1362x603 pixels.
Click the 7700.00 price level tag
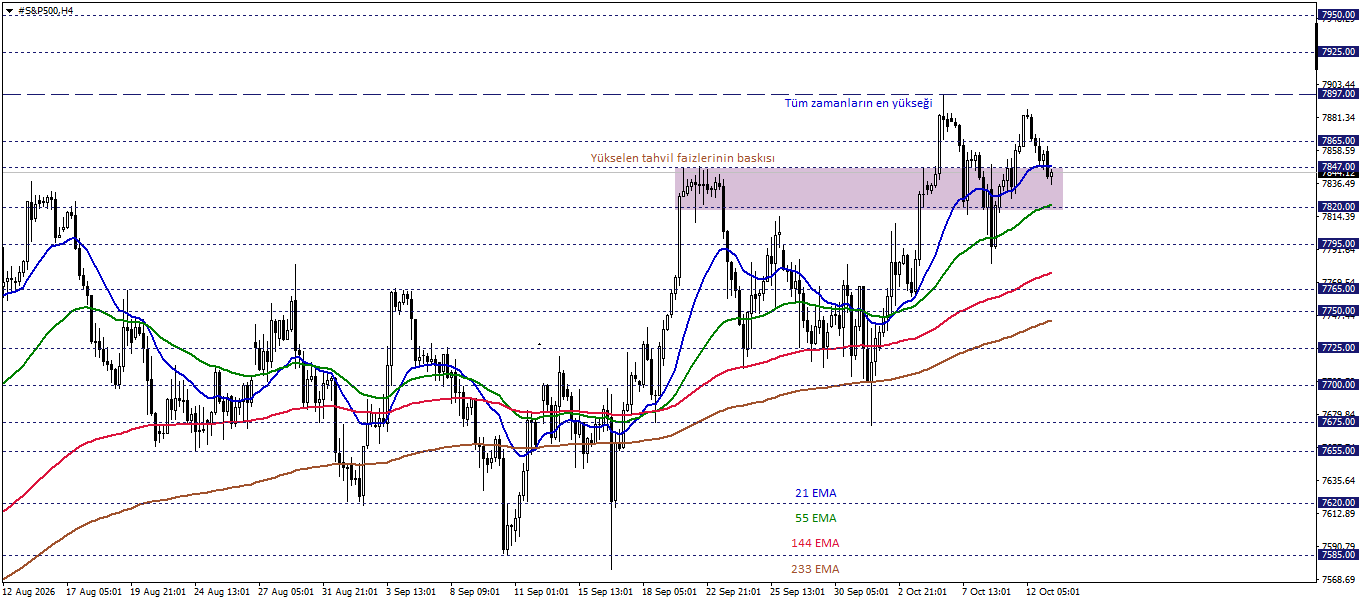(x=1337, y=384)
